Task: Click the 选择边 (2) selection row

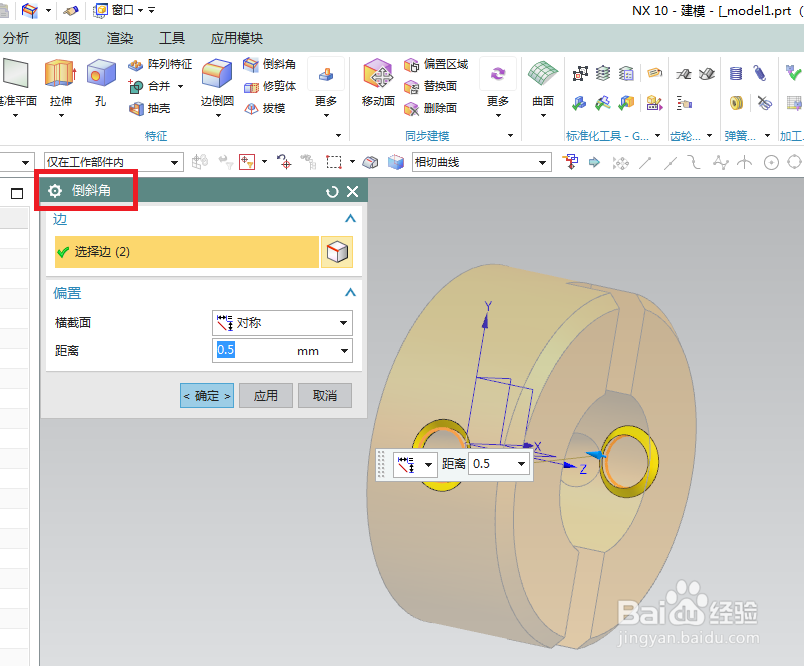Action: click(x=187, y=252)
